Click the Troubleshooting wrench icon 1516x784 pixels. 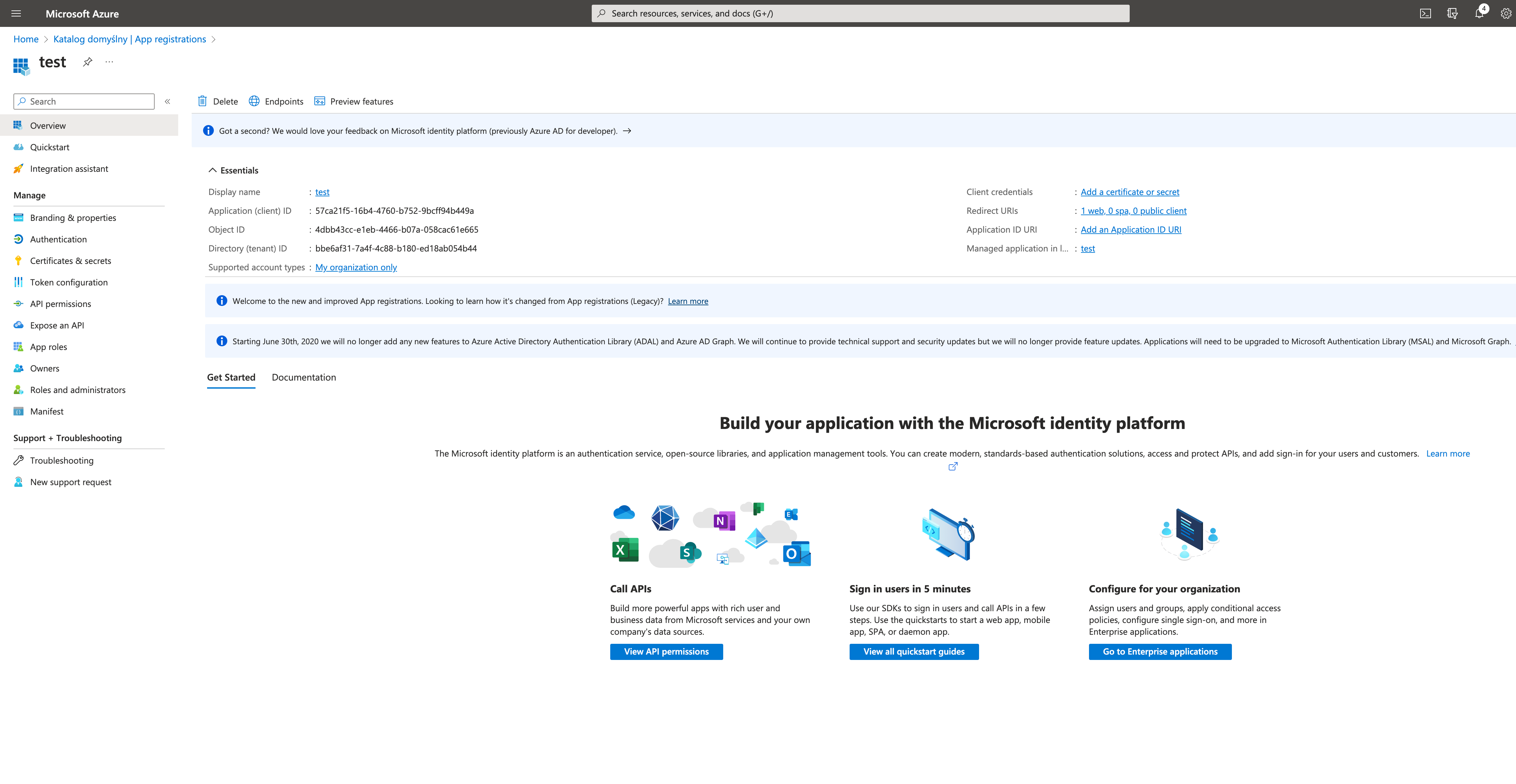(x=19, y=460)
